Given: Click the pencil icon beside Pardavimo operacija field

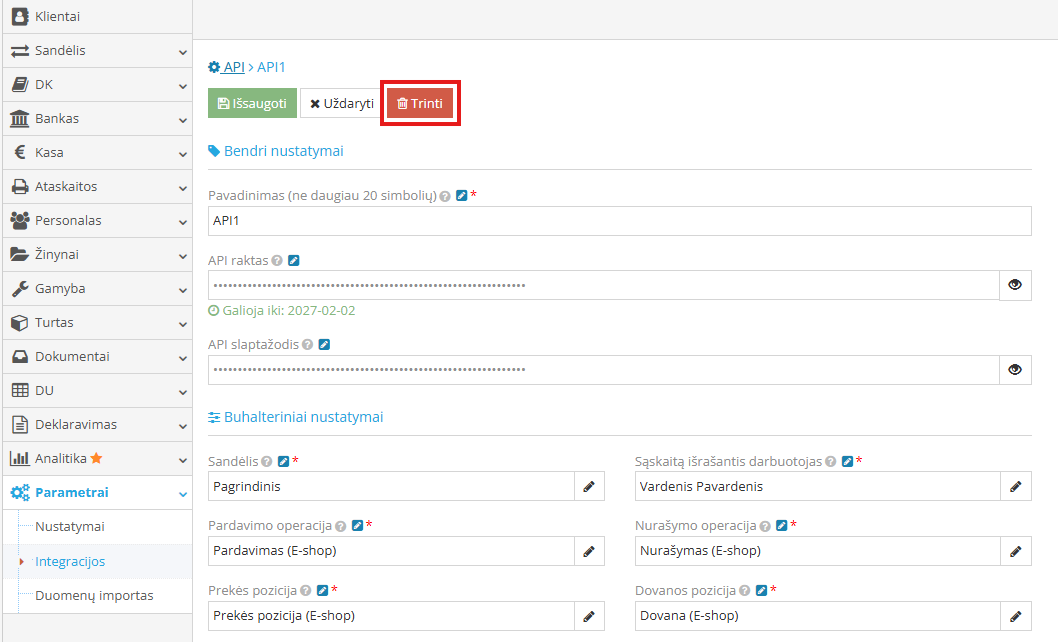Looking at the screenshot, I should click(x=589, y=551).
